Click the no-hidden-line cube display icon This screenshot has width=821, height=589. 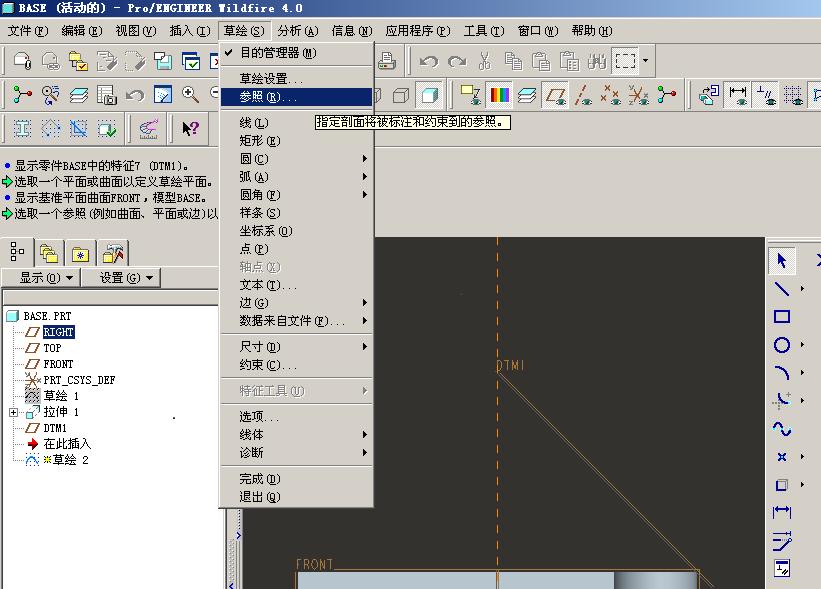(401, 95)
